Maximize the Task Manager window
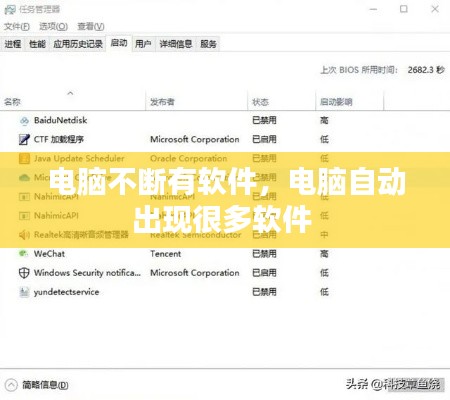 (x=404, y=9)
